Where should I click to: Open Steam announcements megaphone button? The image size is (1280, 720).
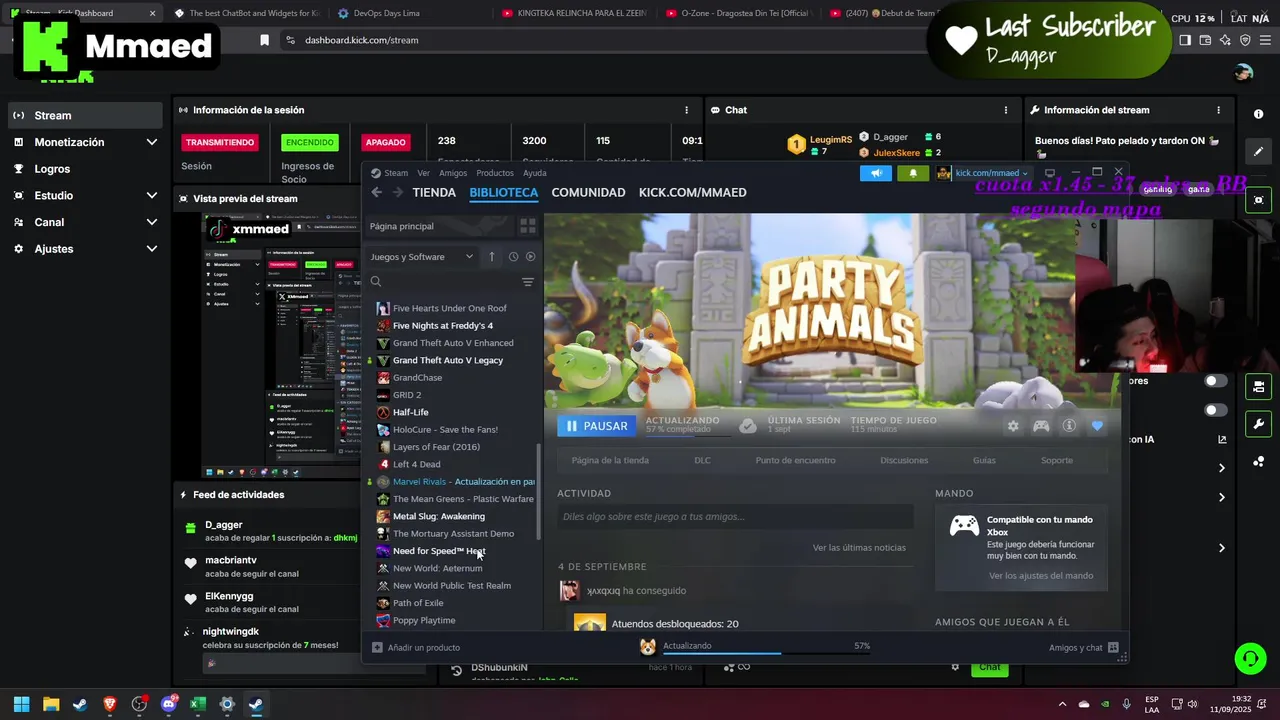[x=876, y=173]
